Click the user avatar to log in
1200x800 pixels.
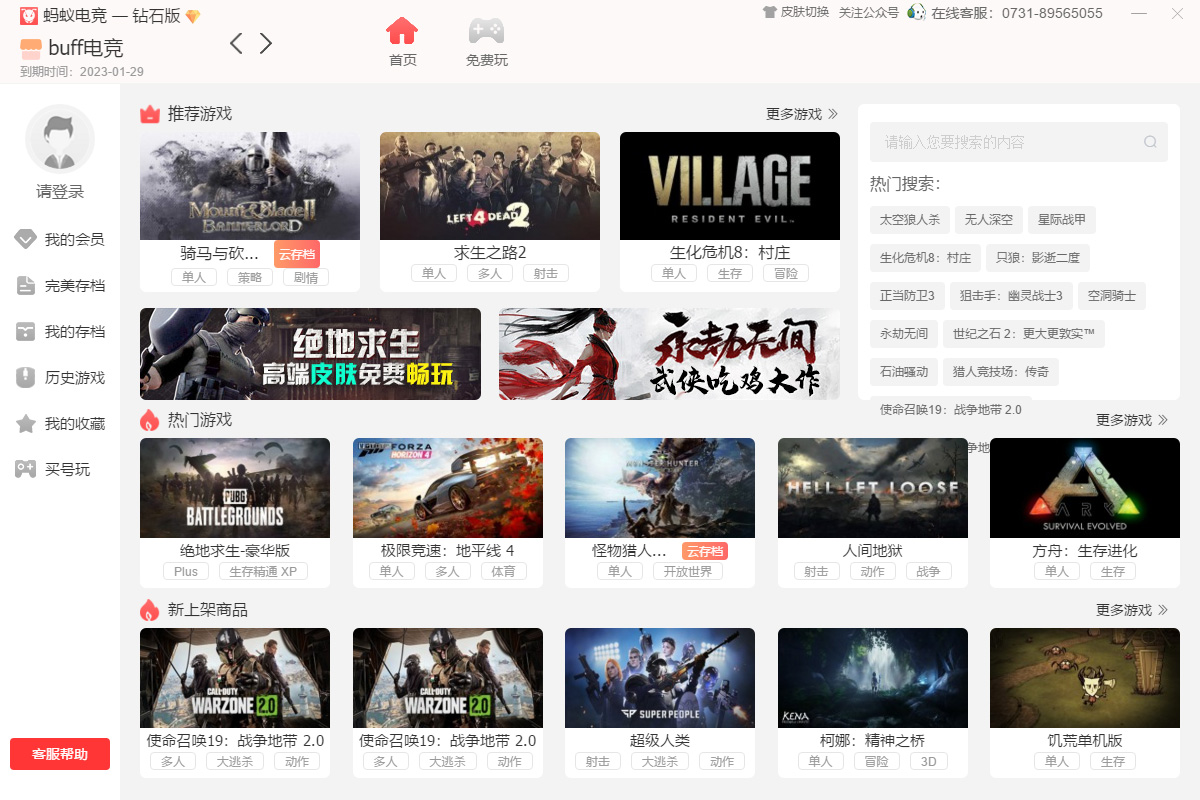pos(60,139)
